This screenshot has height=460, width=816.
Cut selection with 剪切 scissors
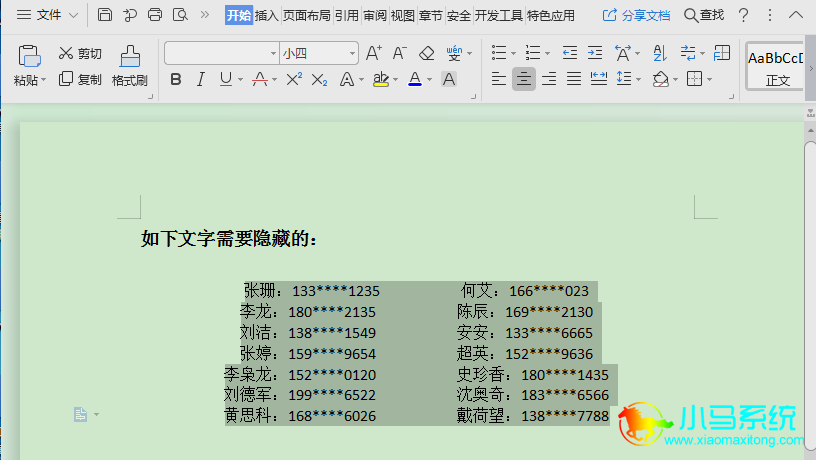pyautogui.click(x=80, y=53)
